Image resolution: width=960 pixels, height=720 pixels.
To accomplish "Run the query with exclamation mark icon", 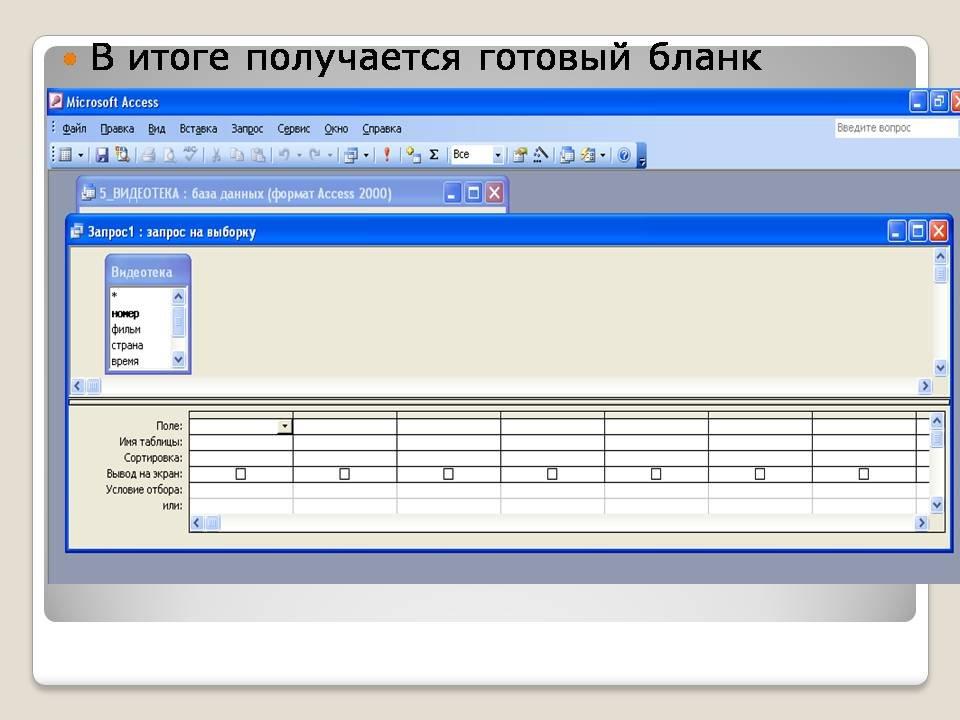I will pyautogui.click(x=388, y=155).
